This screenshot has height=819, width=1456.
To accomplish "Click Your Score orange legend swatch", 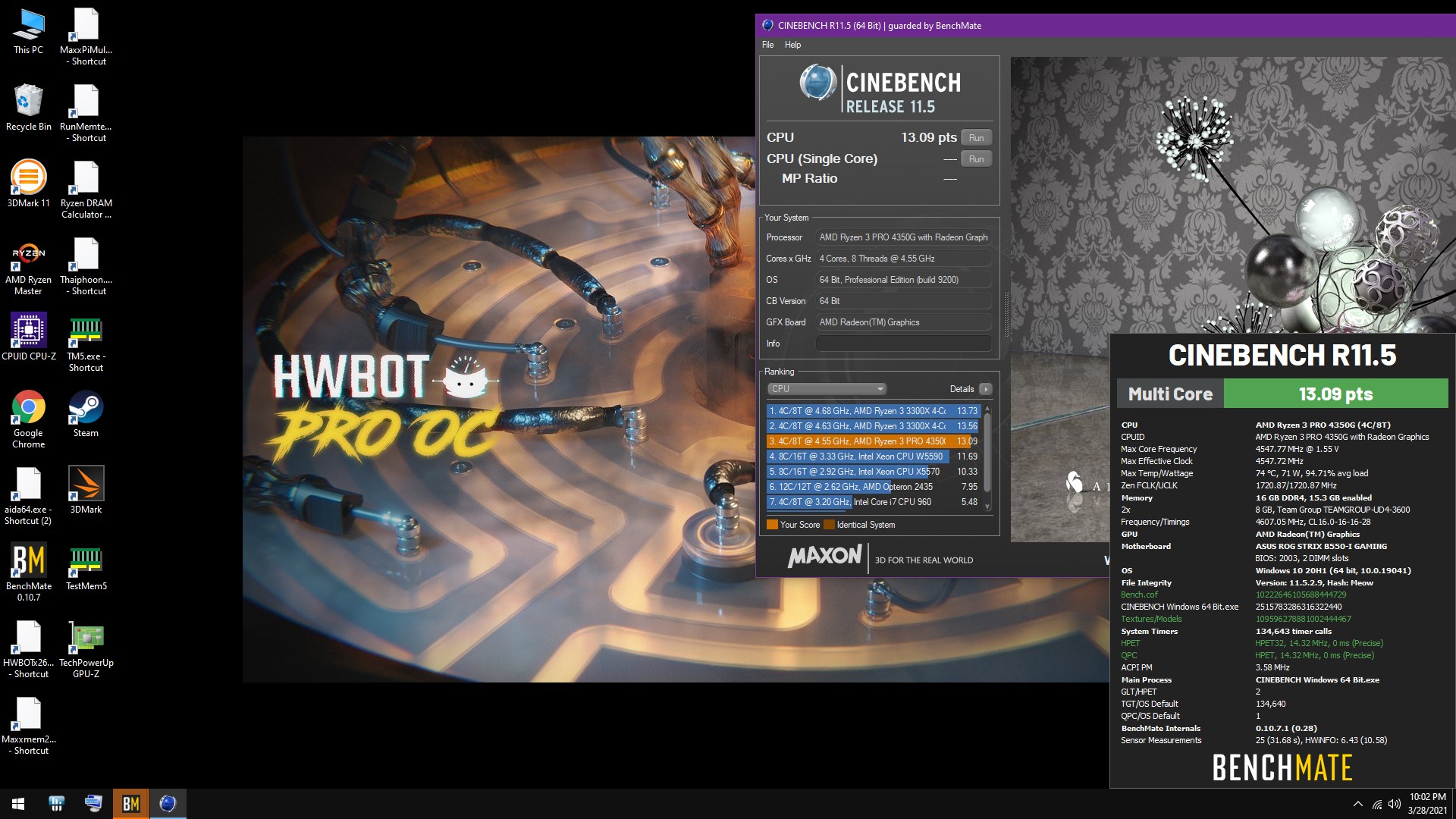I will [772, 525].
